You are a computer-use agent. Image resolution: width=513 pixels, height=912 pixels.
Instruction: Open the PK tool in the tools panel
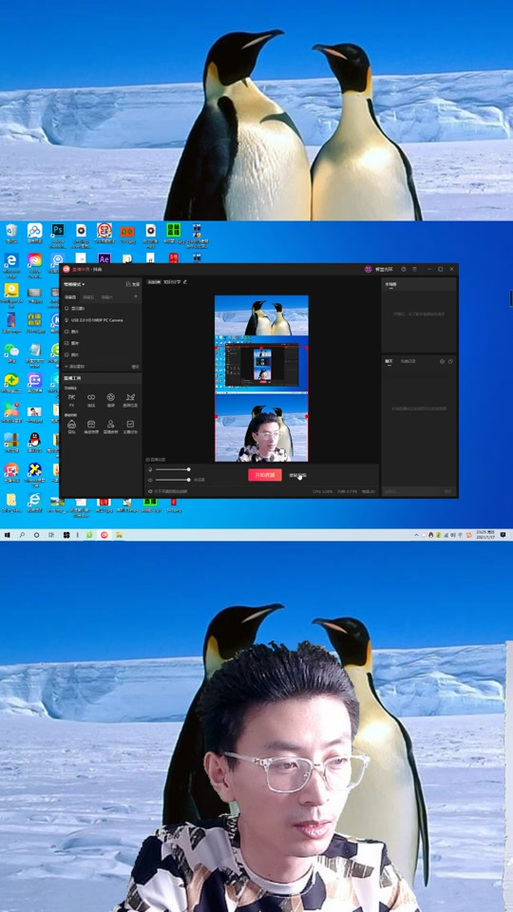[x=72, y=398]
